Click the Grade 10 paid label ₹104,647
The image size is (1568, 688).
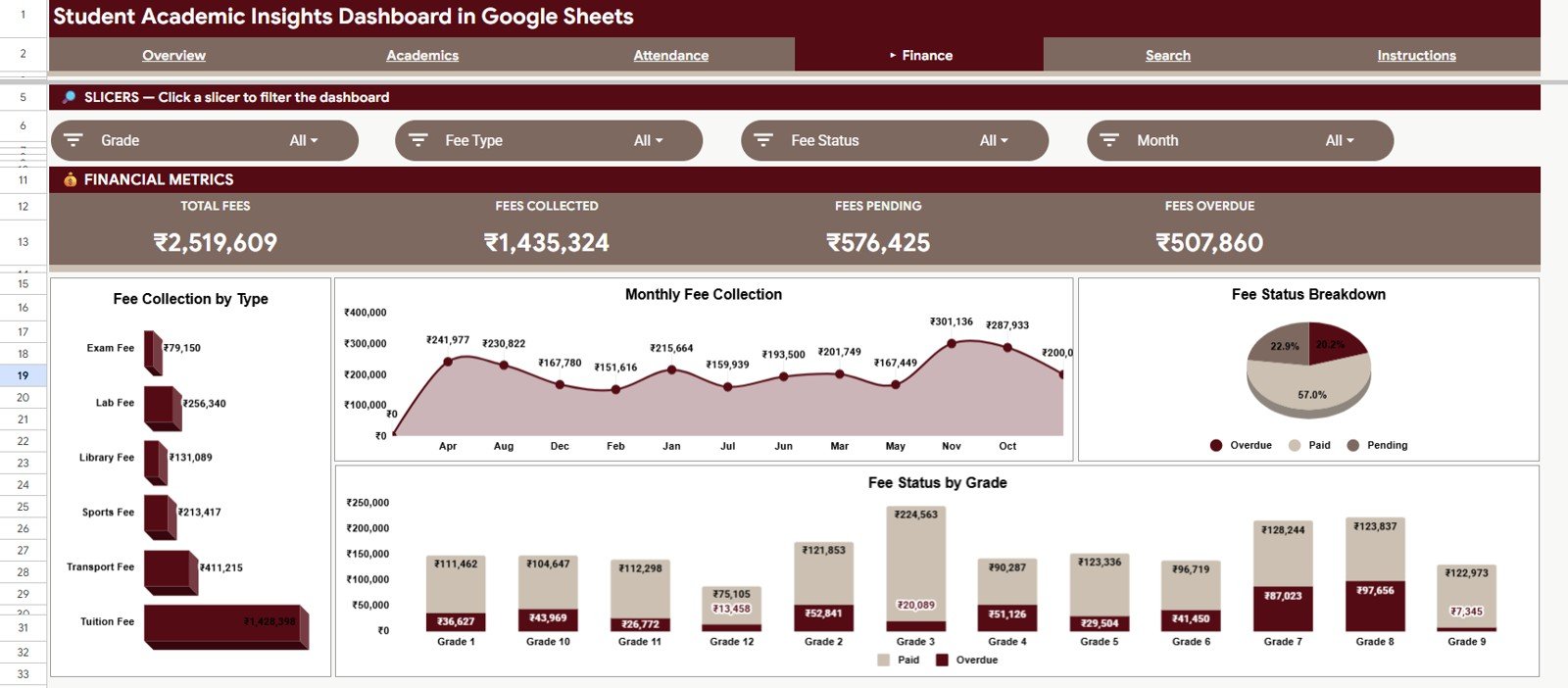point(548,564)
